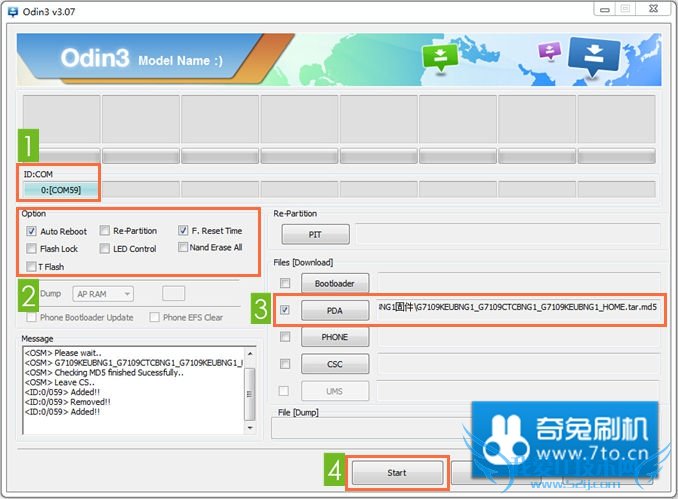Screen dimensions: 678x499
Task: Click the PIT button
Action: [315, 234]
